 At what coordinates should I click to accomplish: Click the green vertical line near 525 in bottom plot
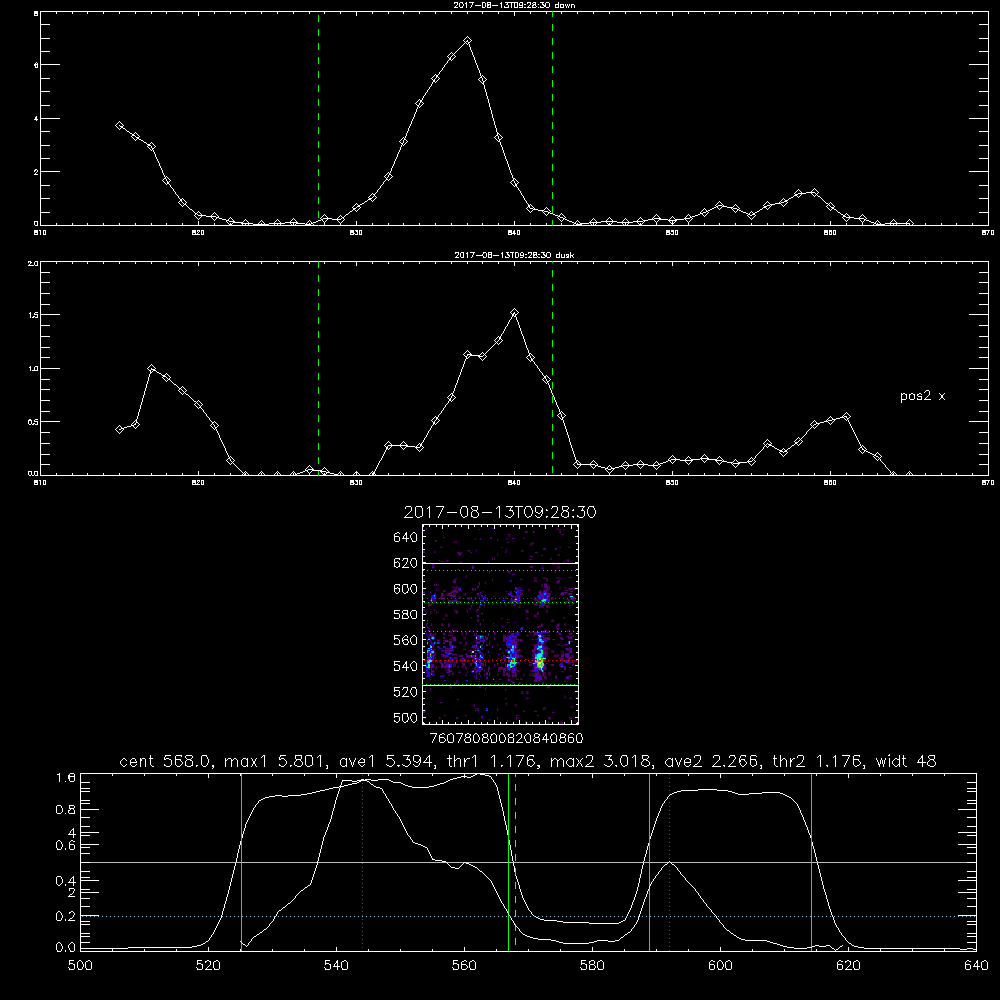pos(241,861)
